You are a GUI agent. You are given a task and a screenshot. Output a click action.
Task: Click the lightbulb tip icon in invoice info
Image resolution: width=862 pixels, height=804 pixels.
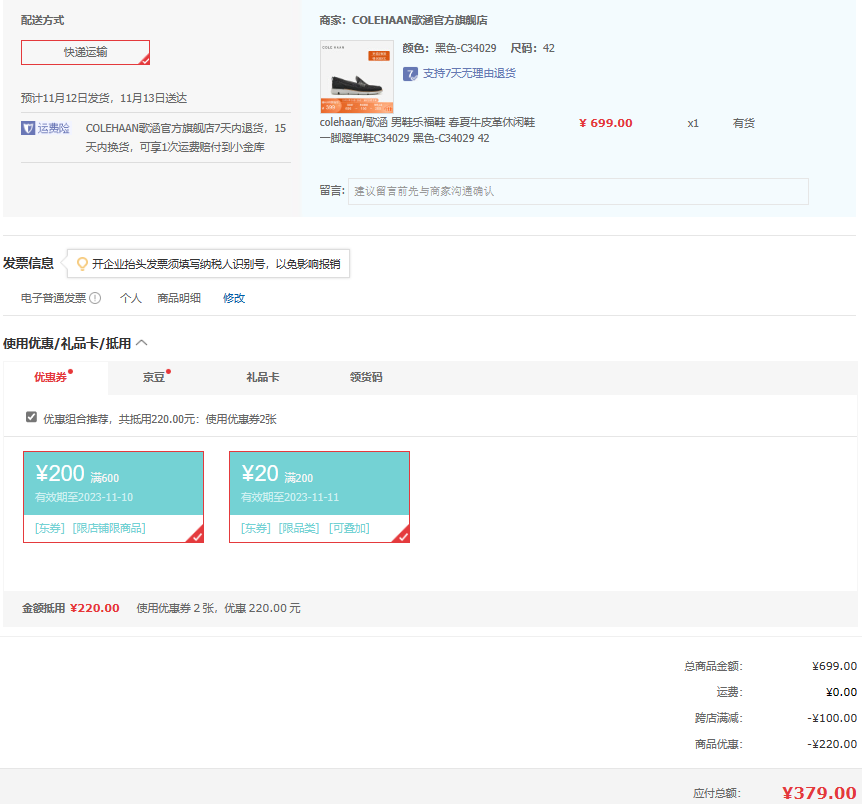pyautogui.click(x=82, y=264)
